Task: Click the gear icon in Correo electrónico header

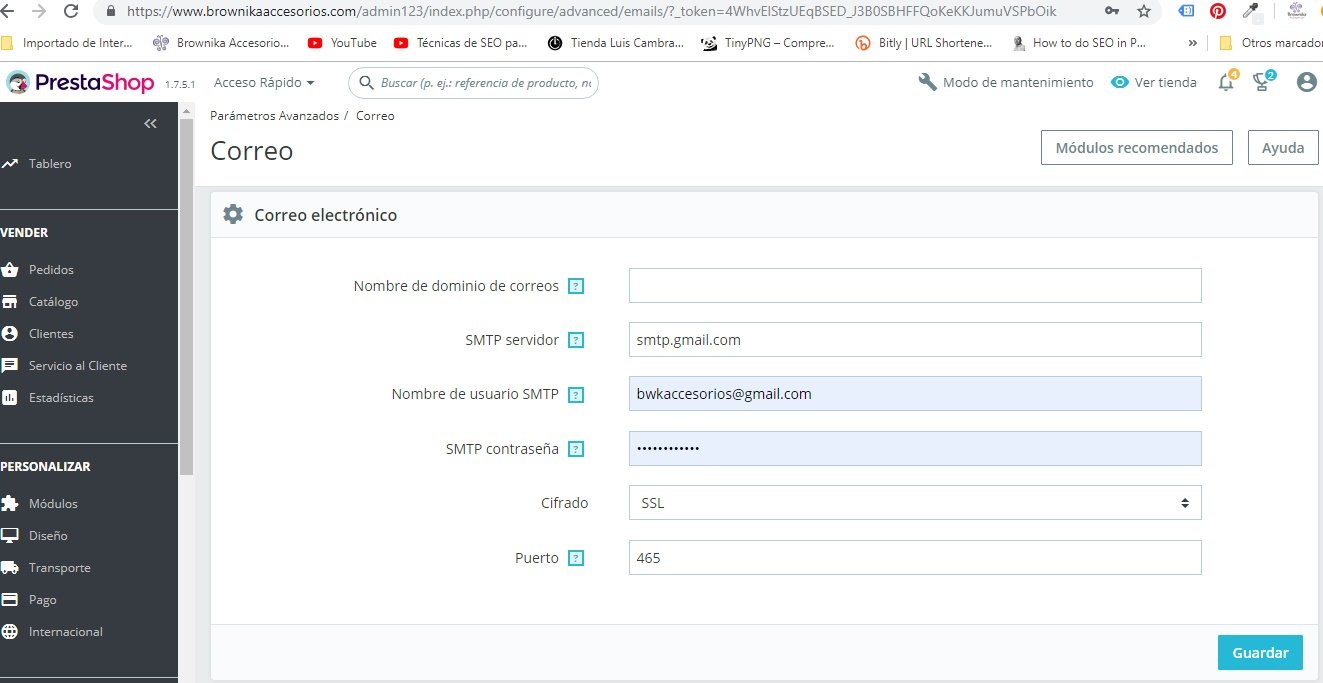Action: click(233, 214)
